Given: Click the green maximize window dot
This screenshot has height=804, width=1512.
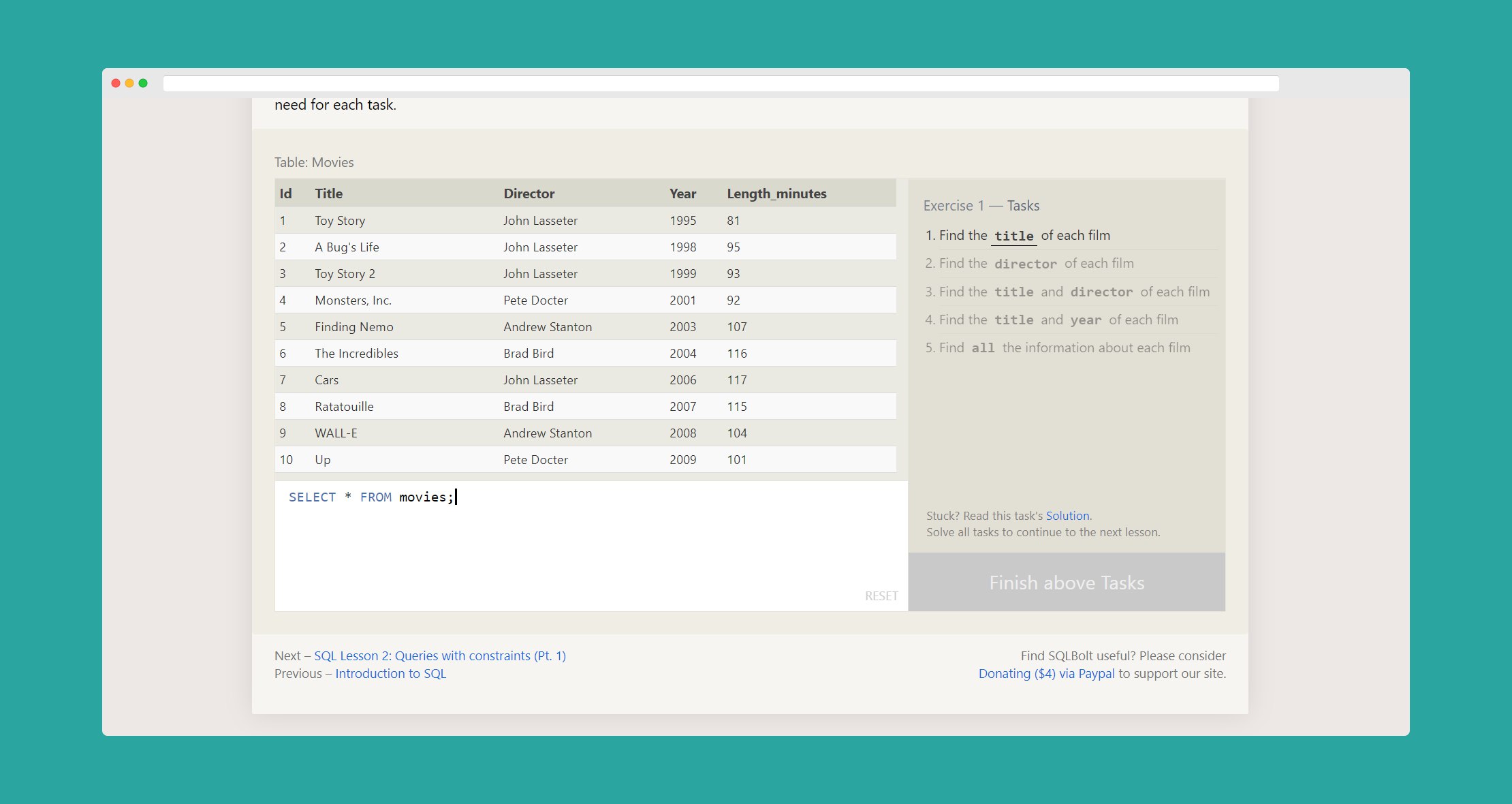Looking at the screenshot, I should [x=143, y=83].
